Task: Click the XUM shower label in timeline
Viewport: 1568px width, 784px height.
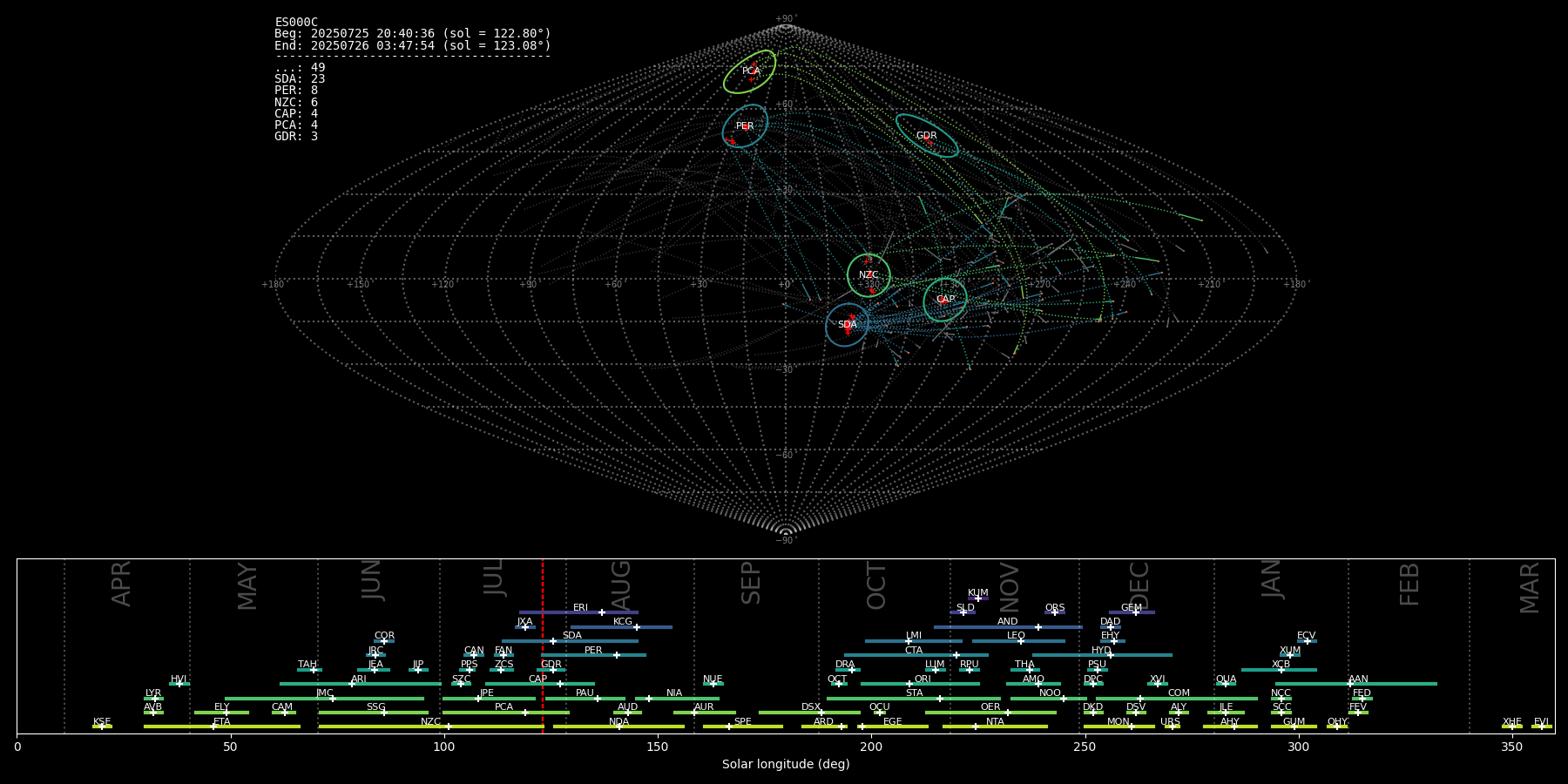Action: pyautogui.click(x=1290, y=651)
